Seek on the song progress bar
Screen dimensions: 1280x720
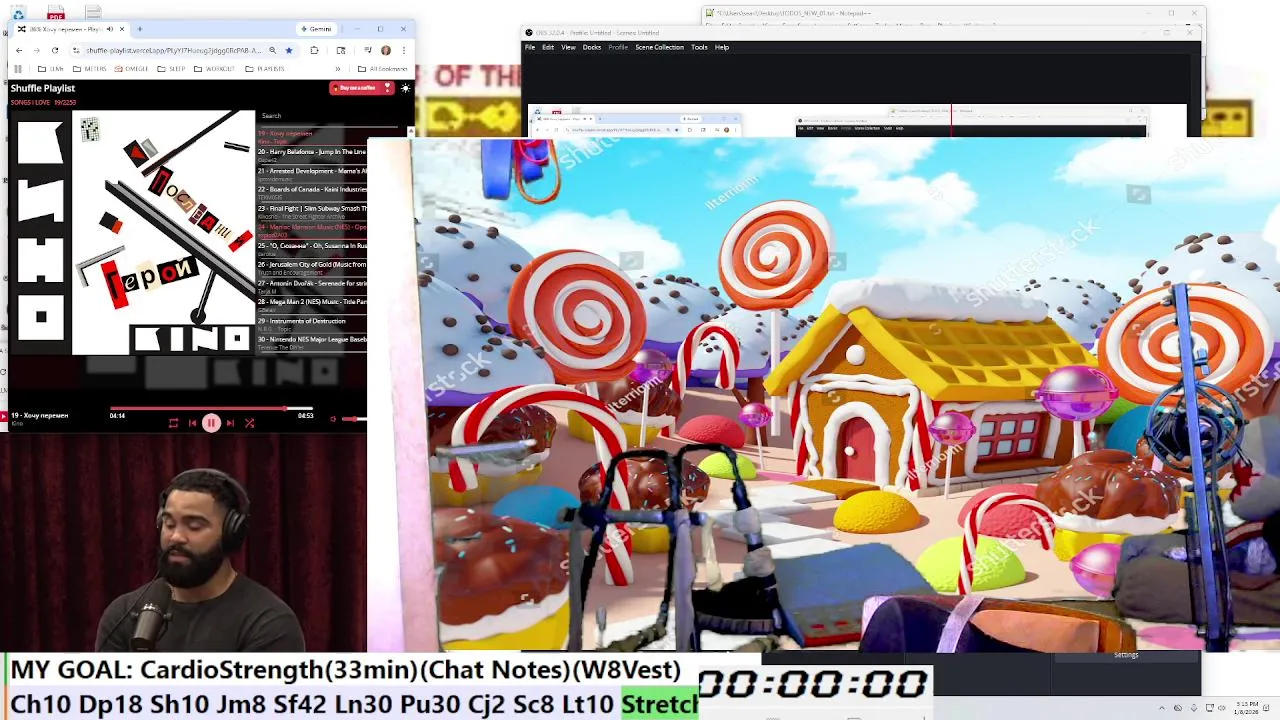tap(211, 409)
